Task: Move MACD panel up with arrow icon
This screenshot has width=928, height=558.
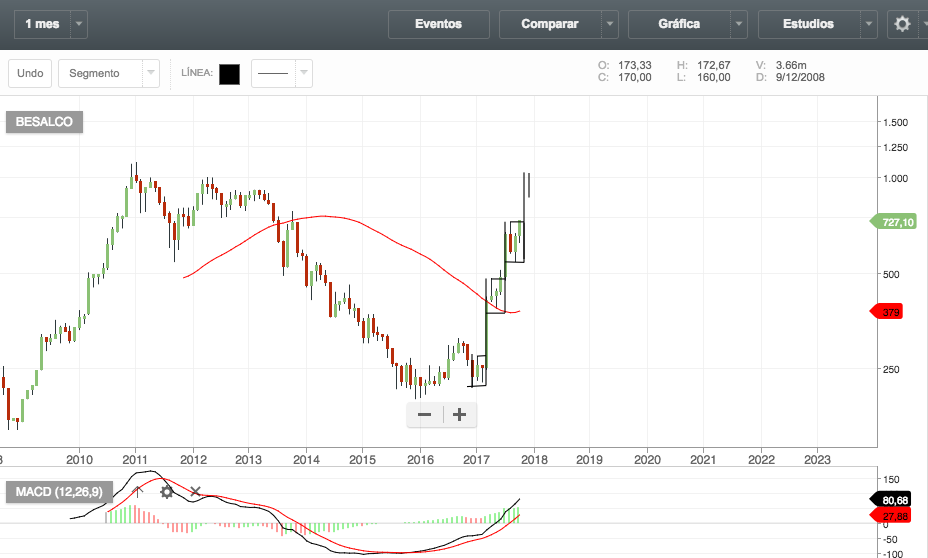Action: click(x=137, y=492)
